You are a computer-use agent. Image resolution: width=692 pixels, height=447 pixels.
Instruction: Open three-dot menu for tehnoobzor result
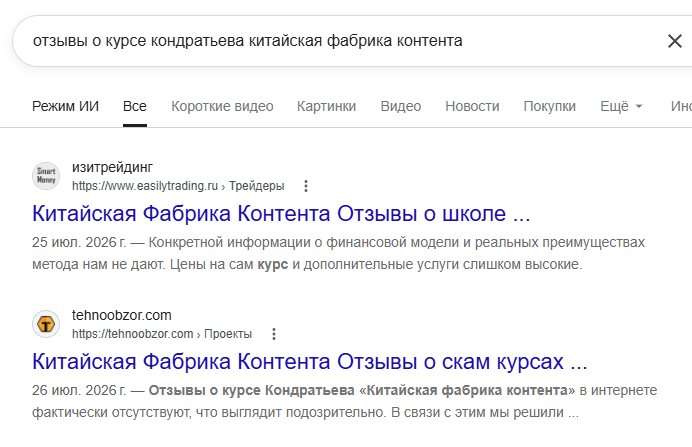(274, 334)
